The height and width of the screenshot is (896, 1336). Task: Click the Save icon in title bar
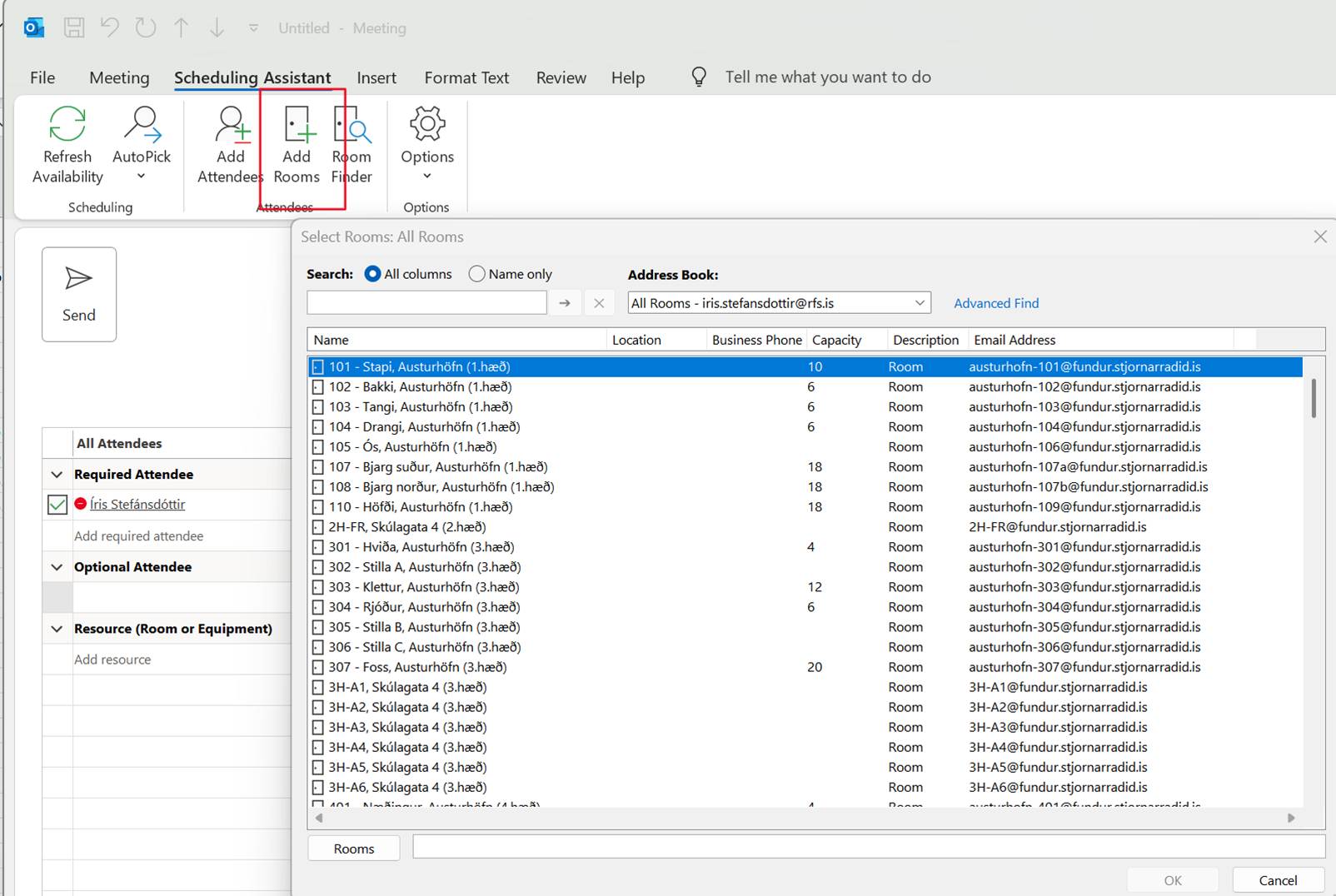pos(74,27)
